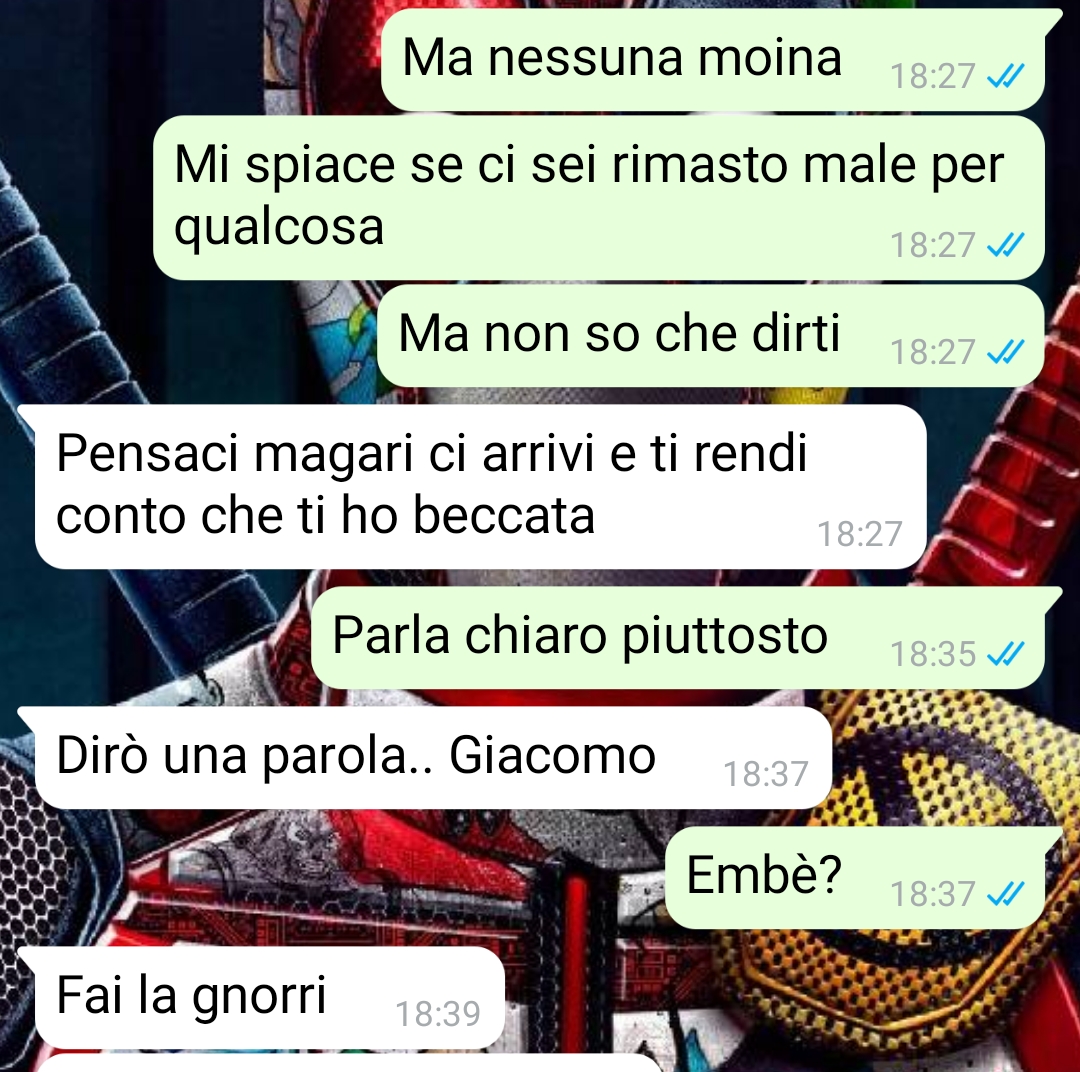Tap the 'Embè?' sent message

tap(855, 878)
